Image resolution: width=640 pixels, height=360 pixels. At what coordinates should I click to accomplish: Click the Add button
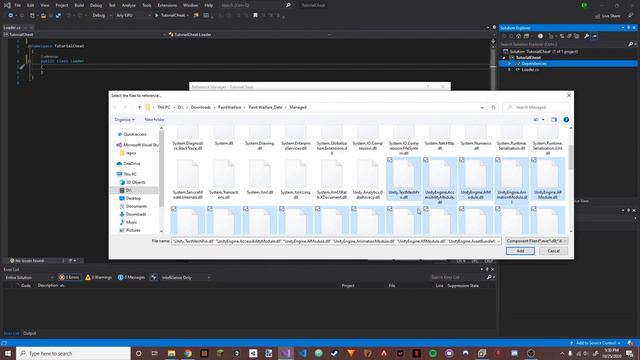point(520,251)
